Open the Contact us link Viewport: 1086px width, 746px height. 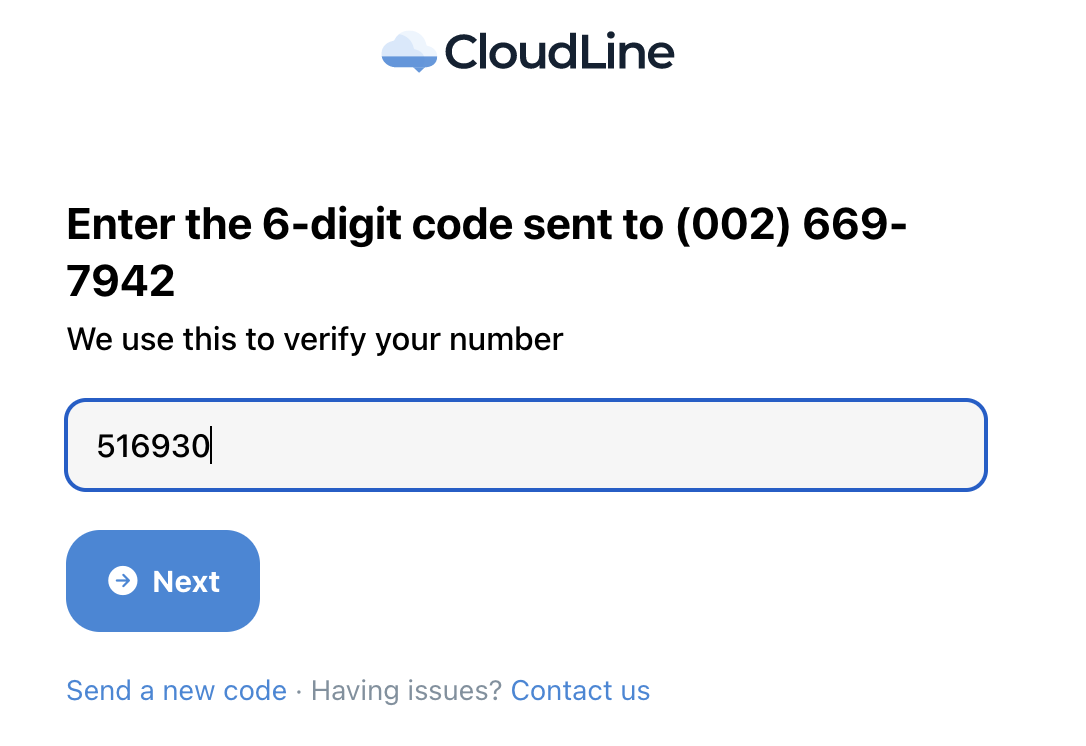[580, 691]
